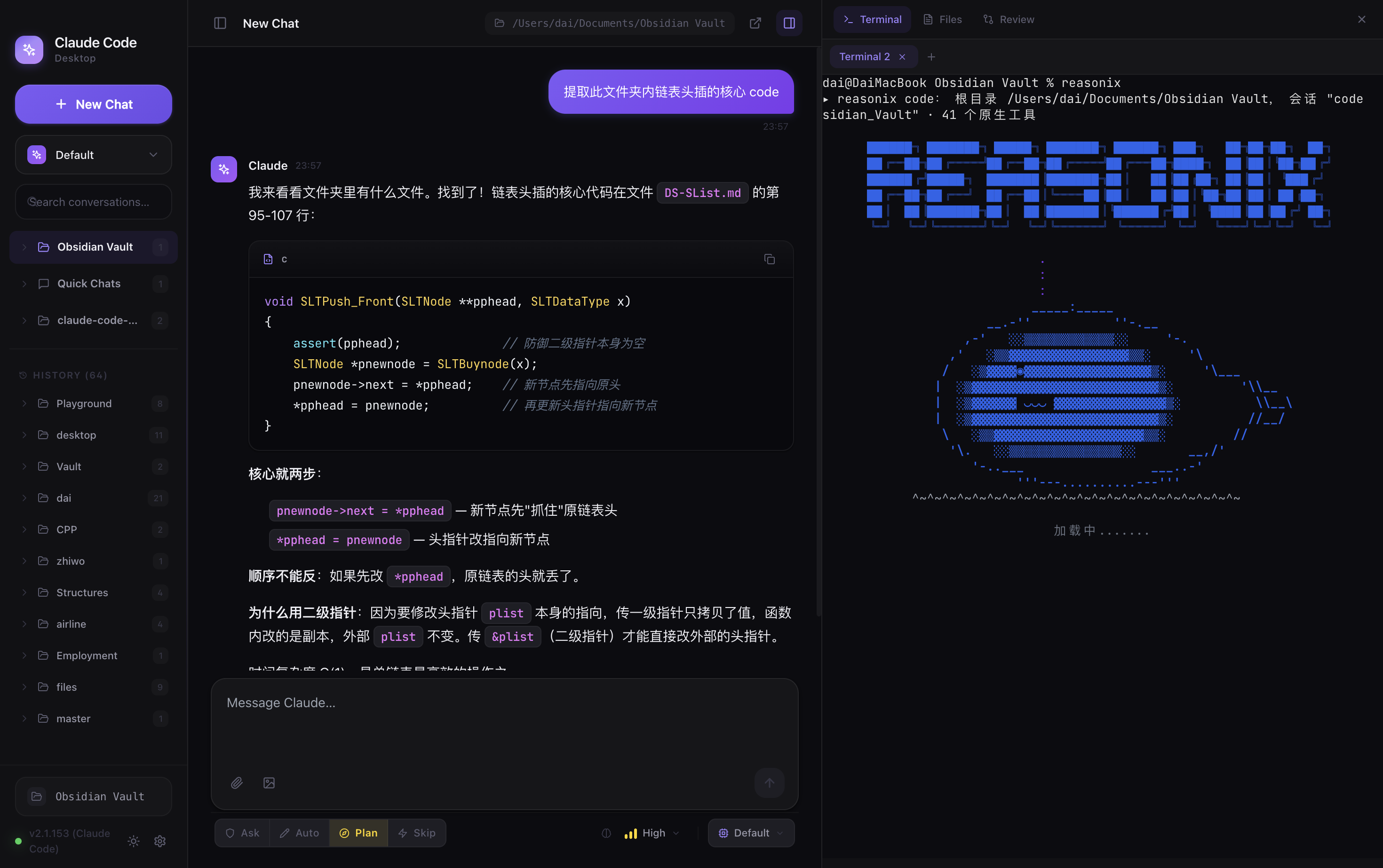This screenshot has width=1383, height=868.
Task: Click the Search conversations field
Action: pyautogui.click(x=93, y=202)
